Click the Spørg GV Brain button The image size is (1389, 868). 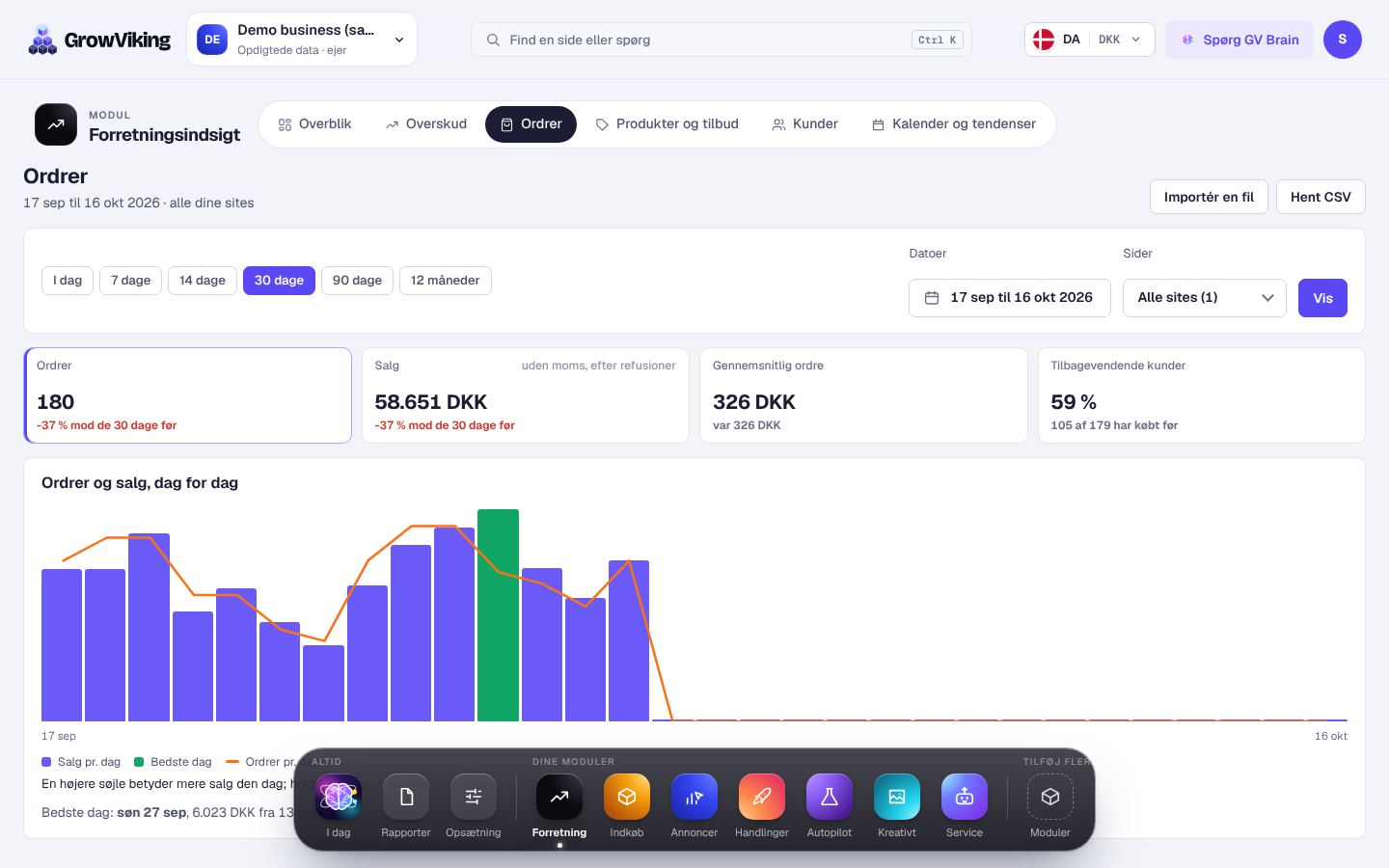point(1239,40)
